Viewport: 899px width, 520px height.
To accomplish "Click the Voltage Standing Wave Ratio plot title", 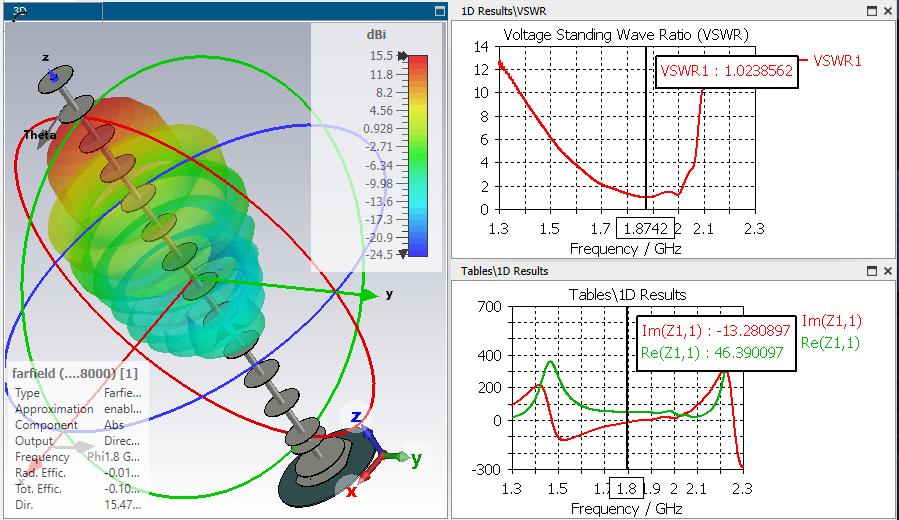I will pyautogui.click(x=626, y=35).
